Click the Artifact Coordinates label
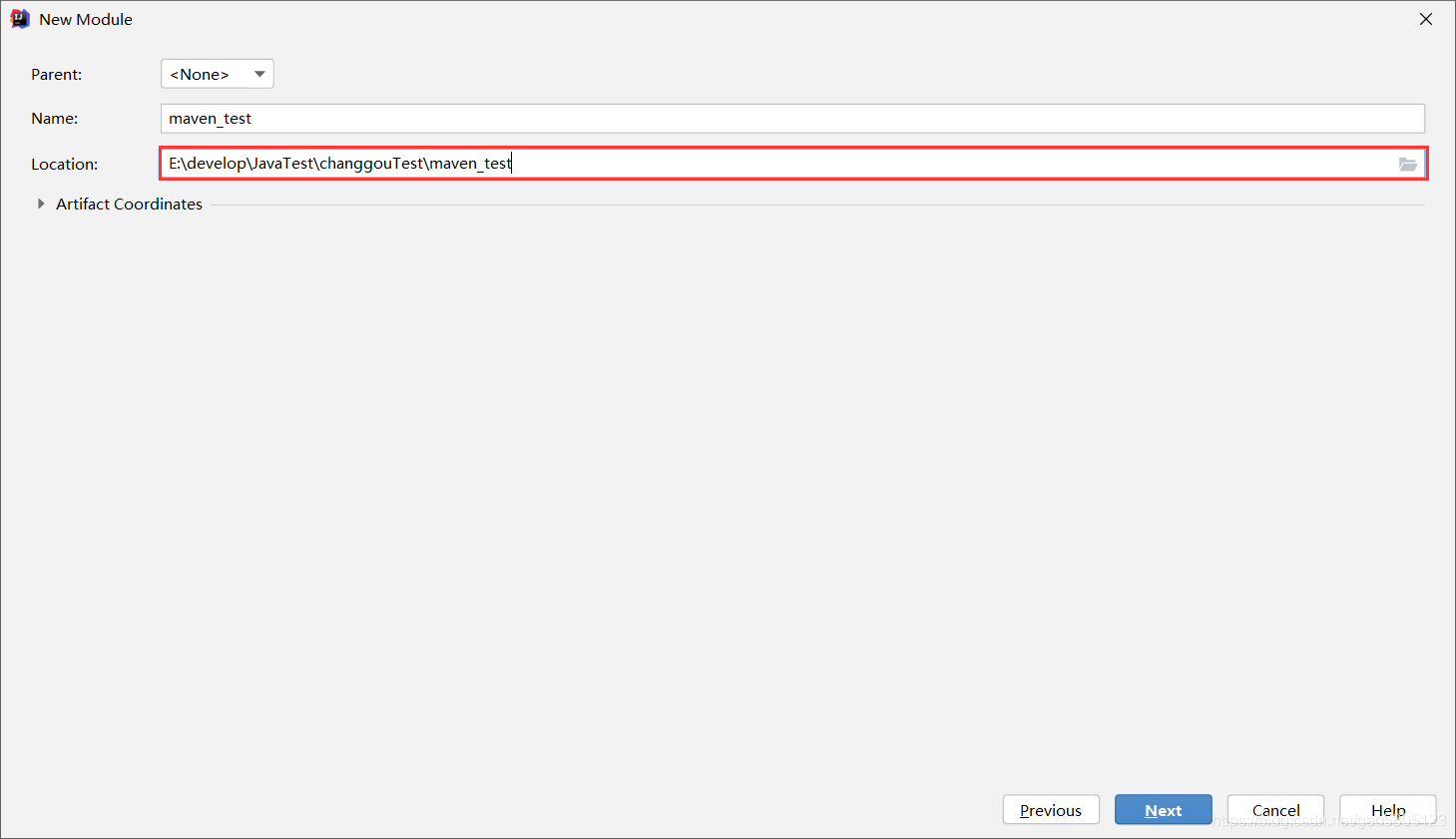 [x=129, y=204]
